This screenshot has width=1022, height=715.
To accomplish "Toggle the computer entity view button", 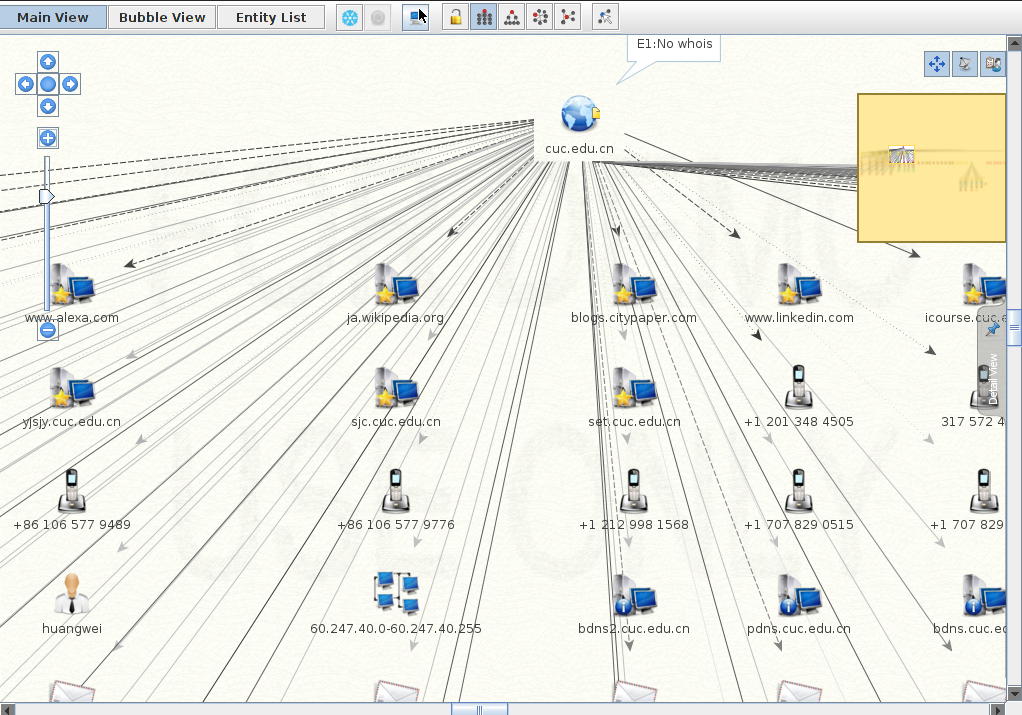I will click(x=415, y=17).
